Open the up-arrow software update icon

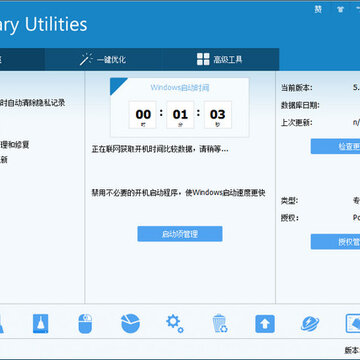(265, 324)
